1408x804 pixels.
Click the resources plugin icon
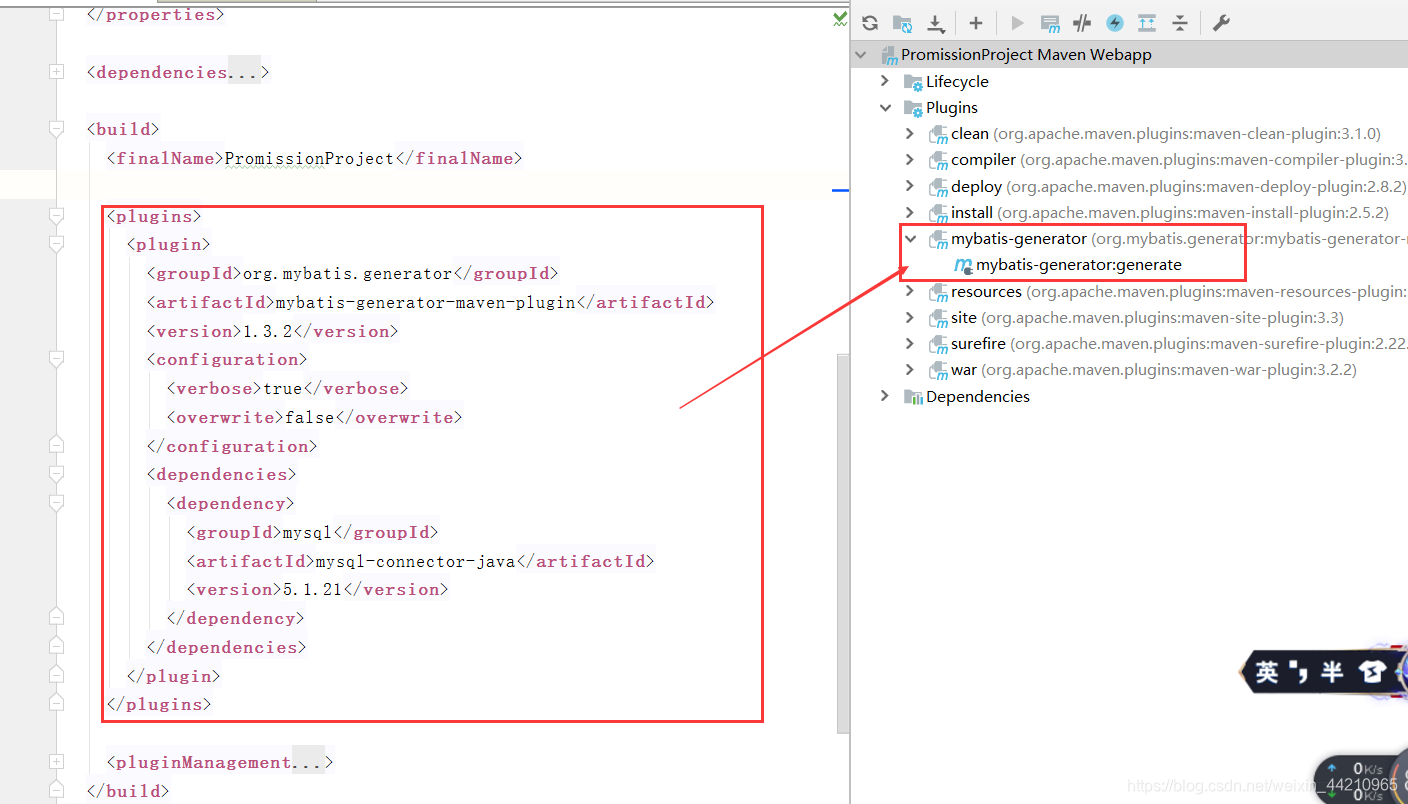938,292
